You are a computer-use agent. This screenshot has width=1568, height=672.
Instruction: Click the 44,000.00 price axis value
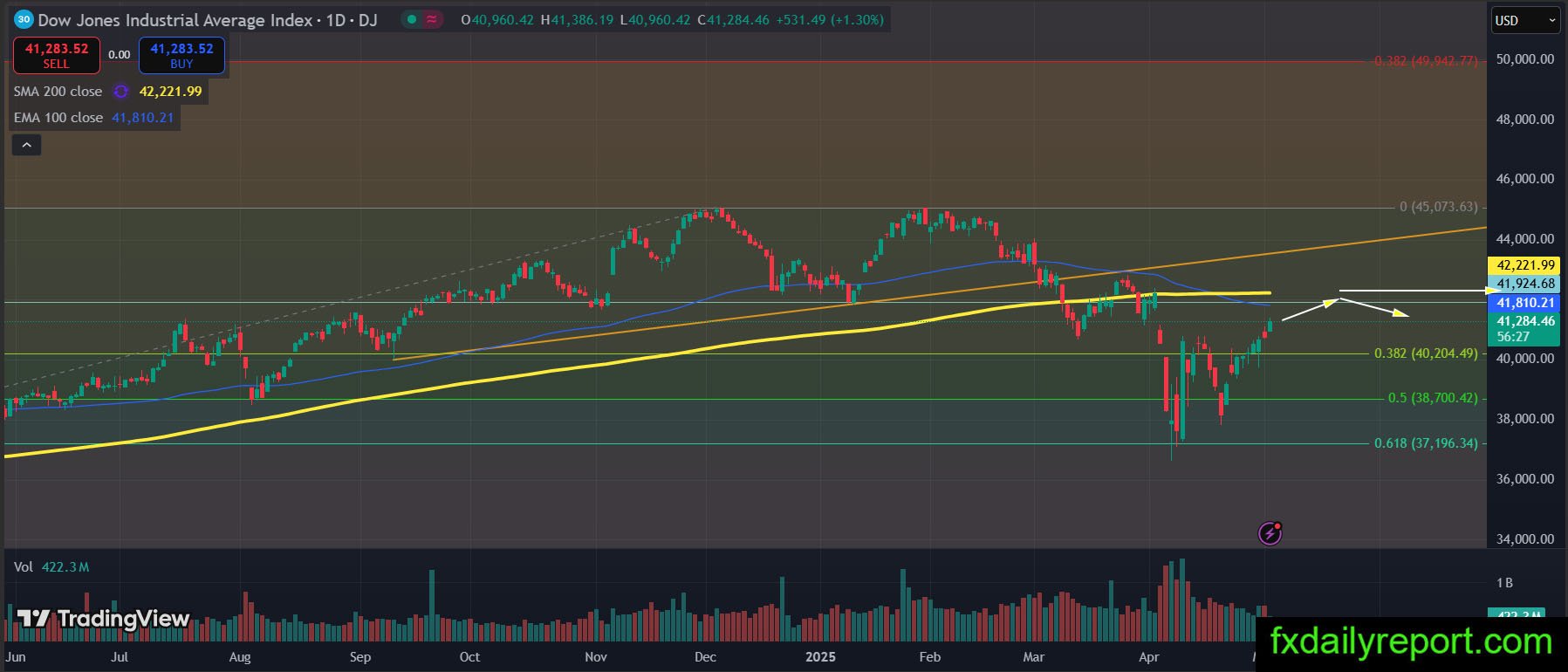tap(1524, 239)
